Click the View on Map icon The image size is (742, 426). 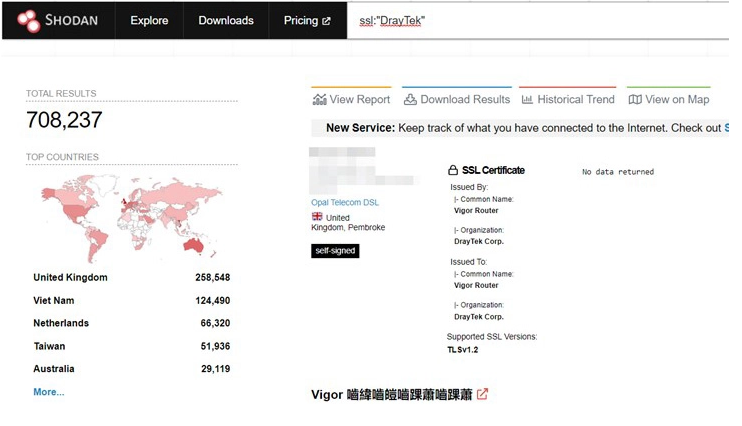click(x=635, y=99)
